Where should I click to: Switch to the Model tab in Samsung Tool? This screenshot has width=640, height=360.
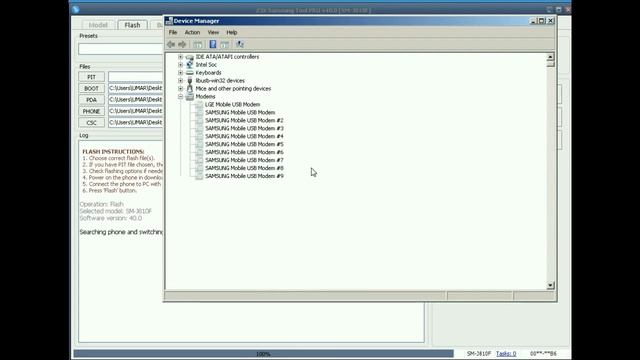tap(98, 25)
